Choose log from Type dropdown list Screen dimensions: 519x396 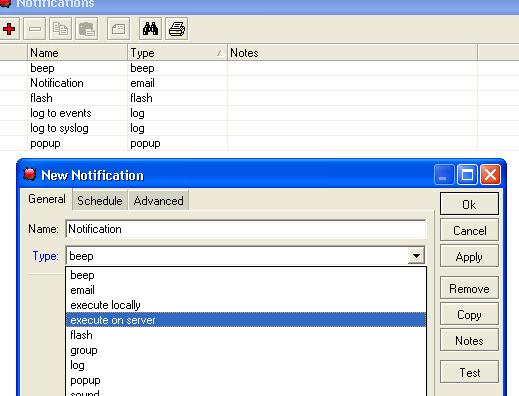(246, 365)
